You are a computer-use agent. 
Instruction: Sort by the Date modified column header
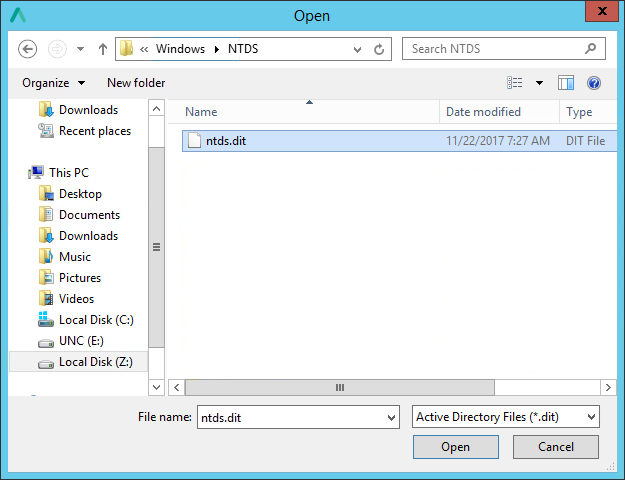click(x=500, y=112)
